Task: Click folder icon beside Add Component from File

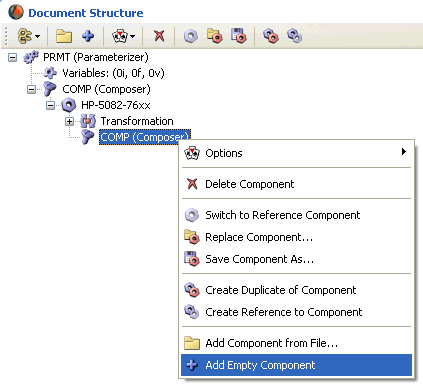Action: tap(192, 343)
